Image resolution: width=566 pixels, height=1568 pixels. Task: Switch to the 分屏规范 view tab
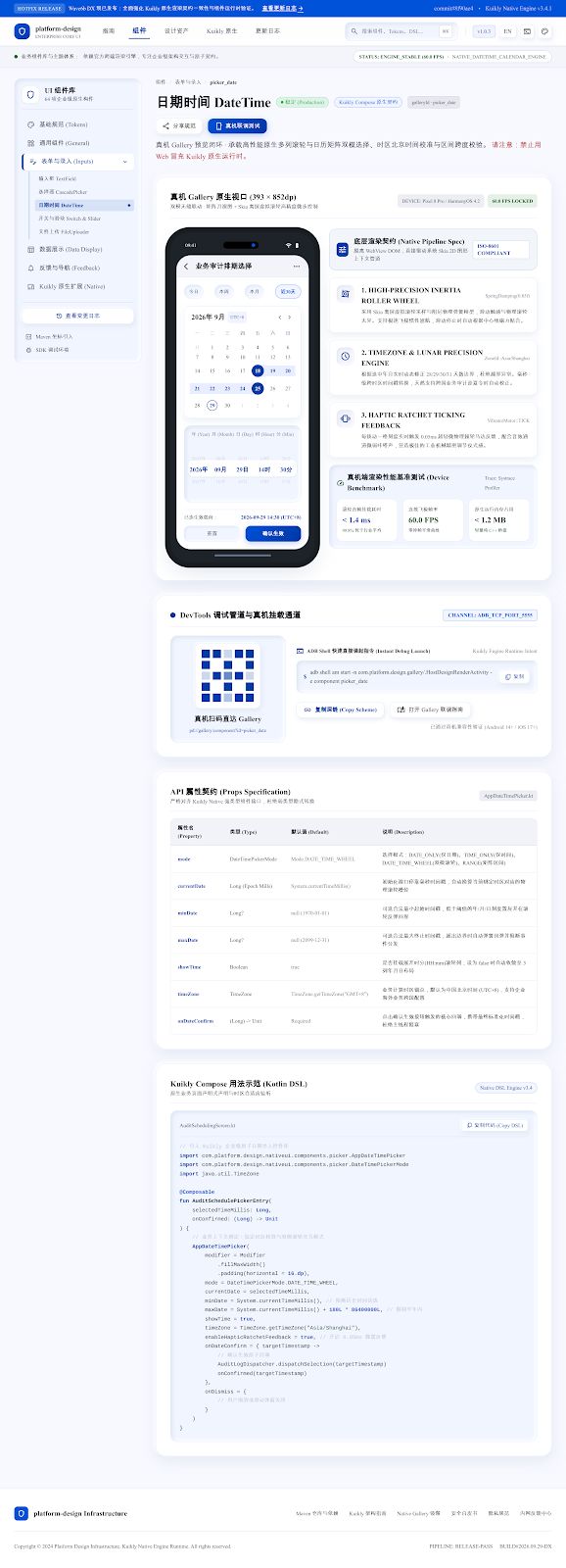(x=179, y=125)
